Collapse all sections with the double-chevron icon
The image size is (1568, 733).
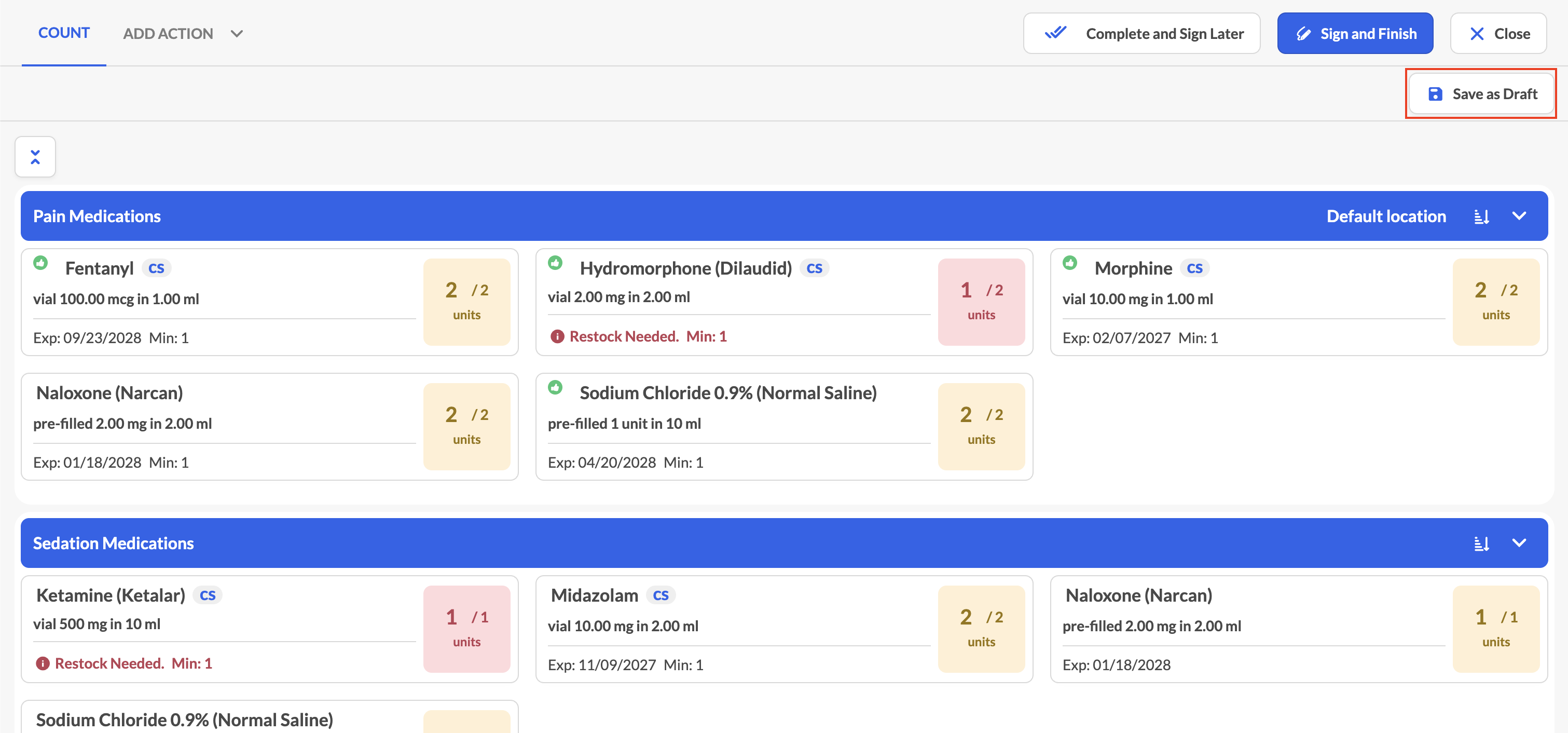[x=35, y=157]
